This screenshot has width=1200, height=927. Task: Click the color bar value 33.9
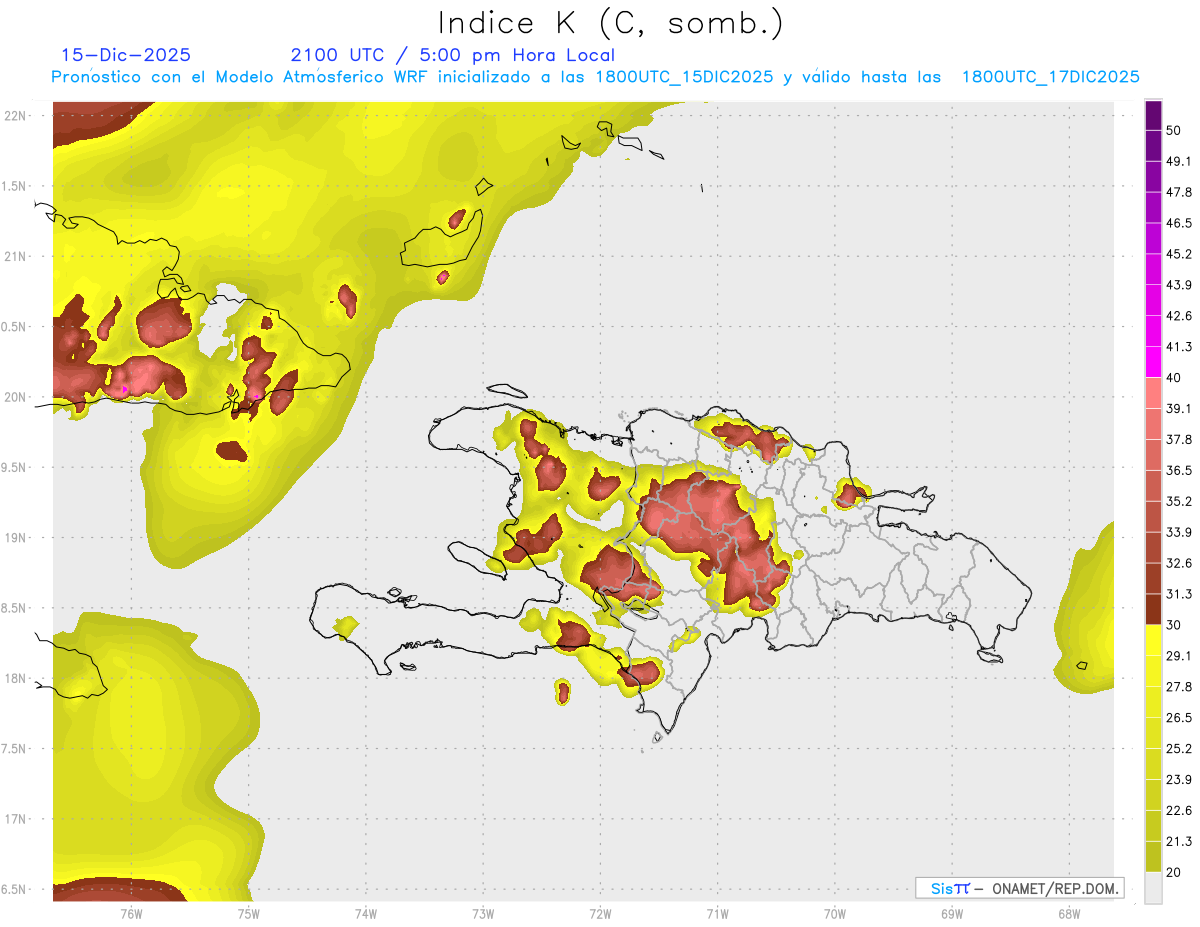point(1179,532)
